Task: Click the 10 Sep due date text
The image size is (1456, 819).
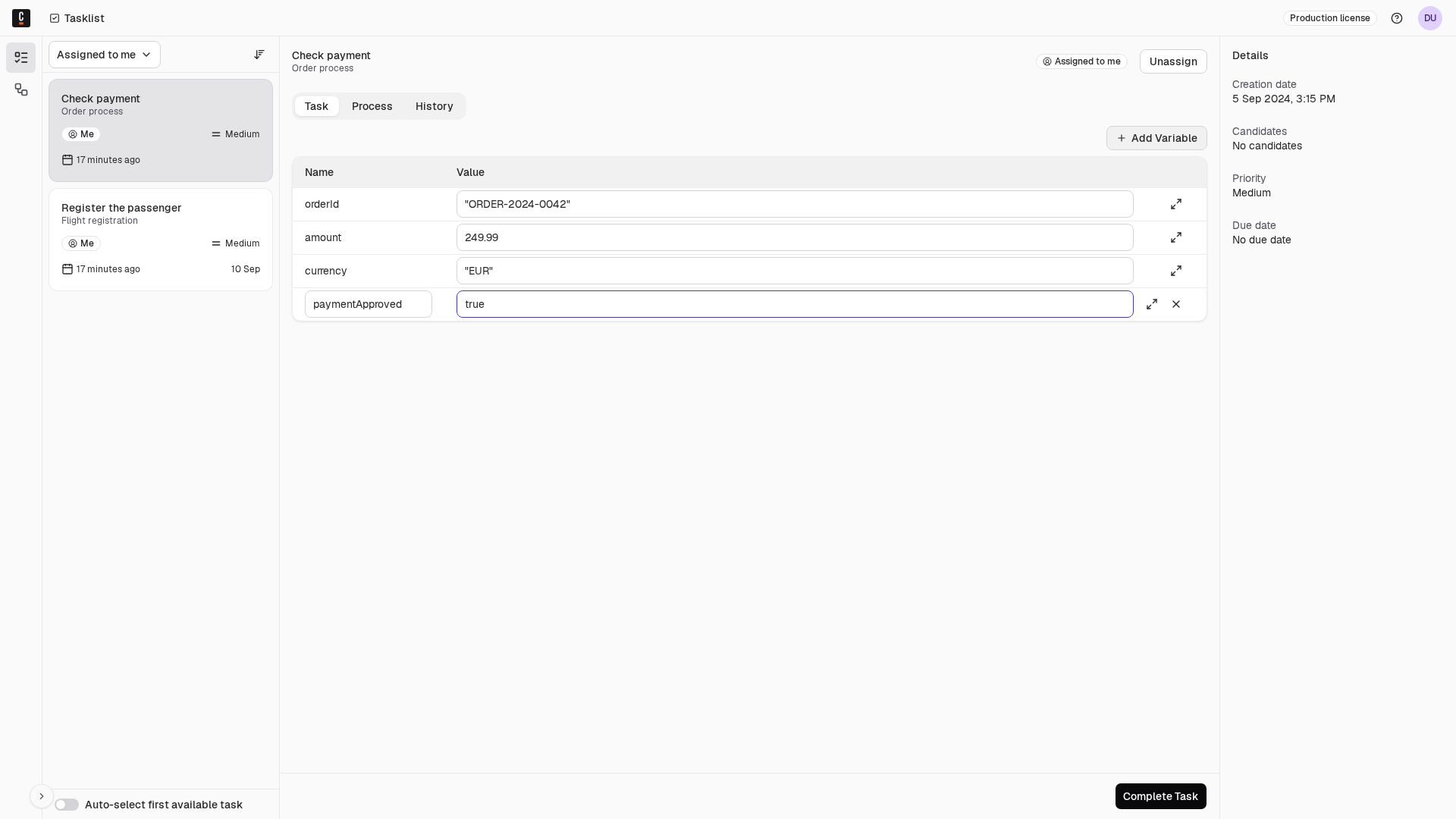Action: 246,269
